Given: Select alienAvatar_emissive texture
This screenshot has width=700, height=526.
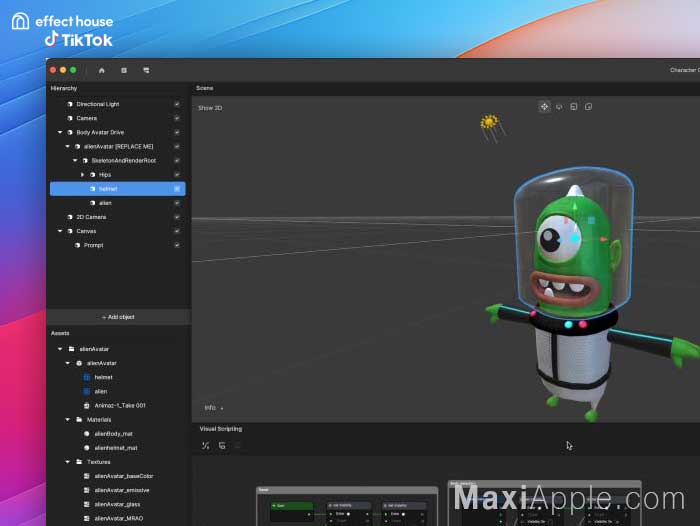Looking at the screenshot, I should (121, 490).
